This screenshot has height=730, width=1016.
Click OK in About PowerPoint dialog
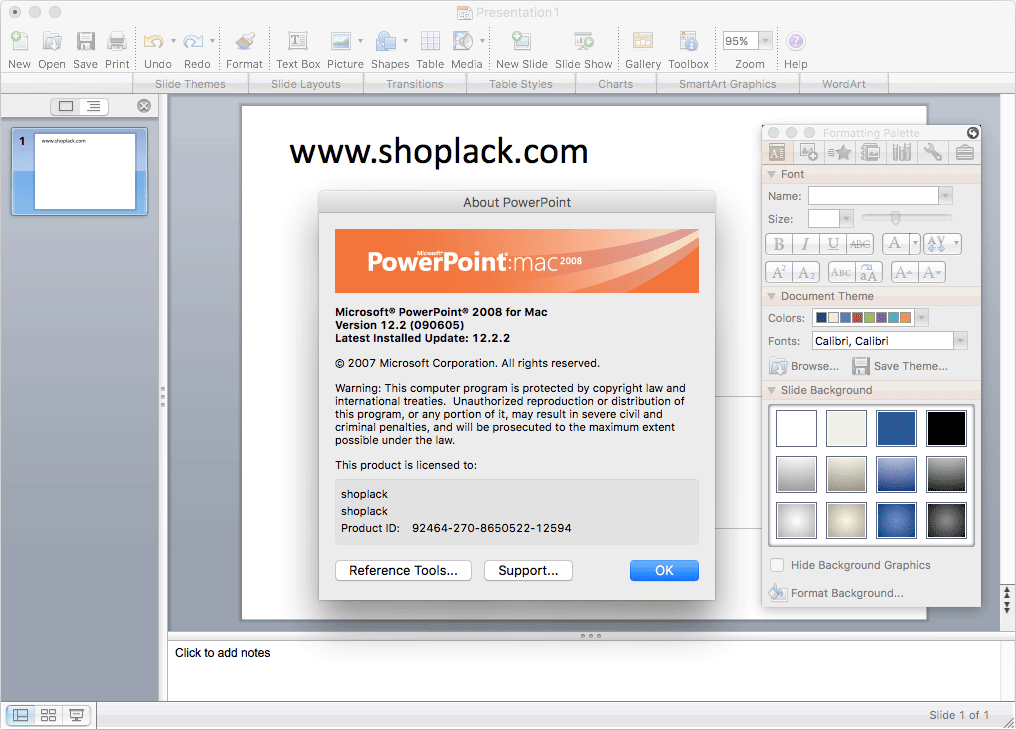point(664,571)
